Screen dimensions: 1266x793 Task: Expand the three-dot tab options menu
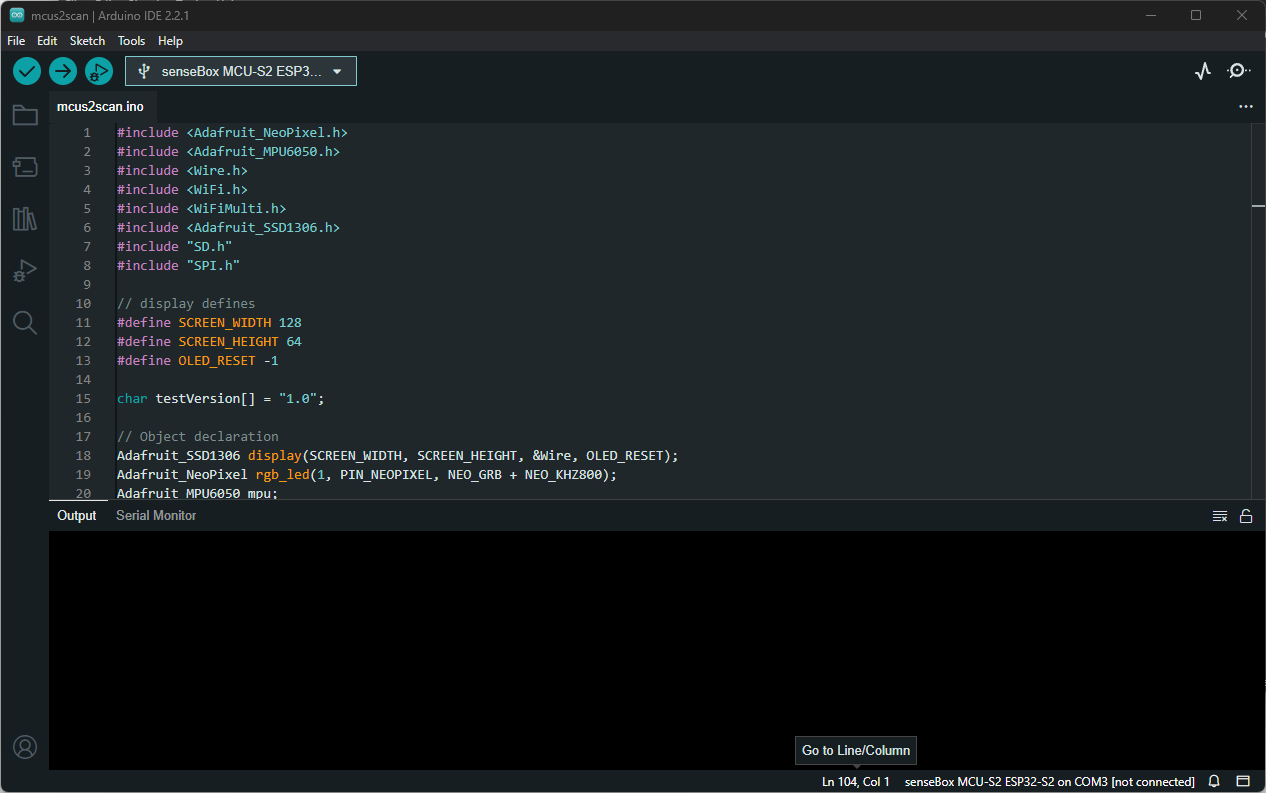pos(1245,106)
